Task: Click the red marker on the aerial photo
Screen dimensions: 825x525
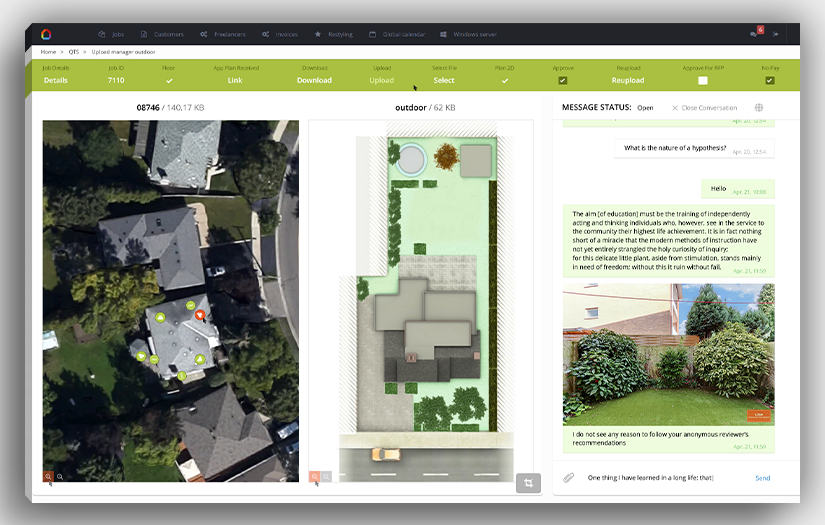Action: click(x=200, y=315)
